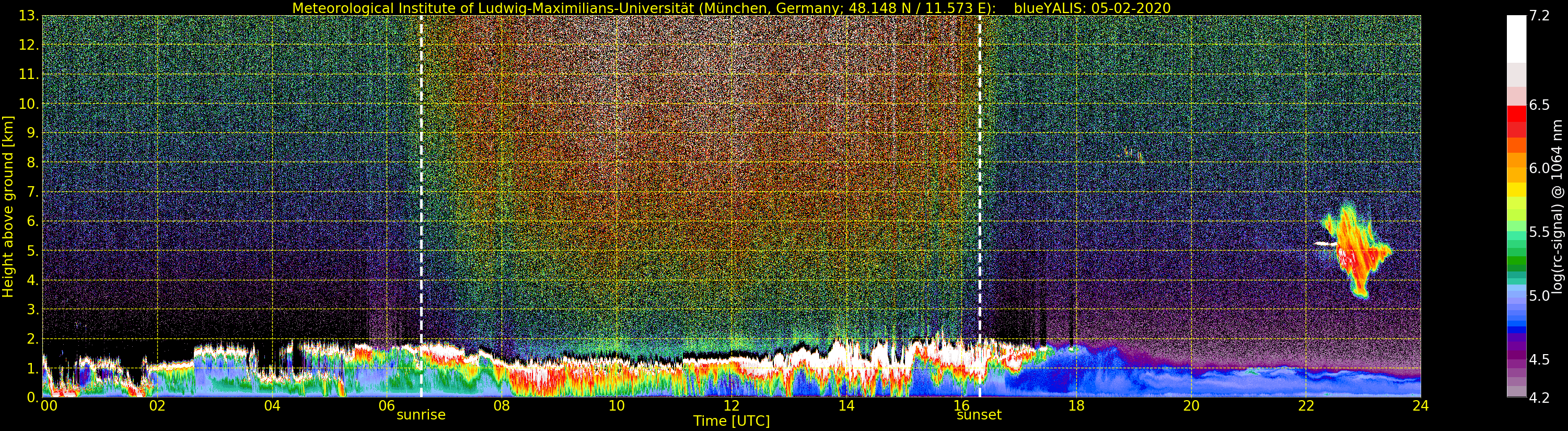Click the '9.' height axis tick label
Image resolution: width=1568 pixels, height=431 pixels.
[x=32, y=133]
